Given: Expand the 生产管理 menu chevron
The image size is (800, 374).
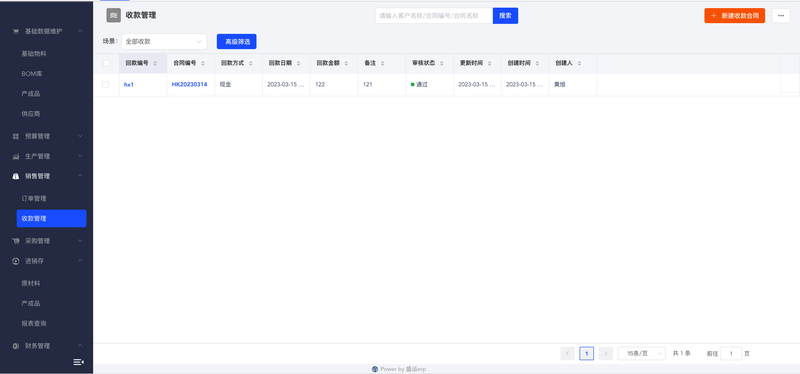Looking at the screenshot, I should [80, 156].
